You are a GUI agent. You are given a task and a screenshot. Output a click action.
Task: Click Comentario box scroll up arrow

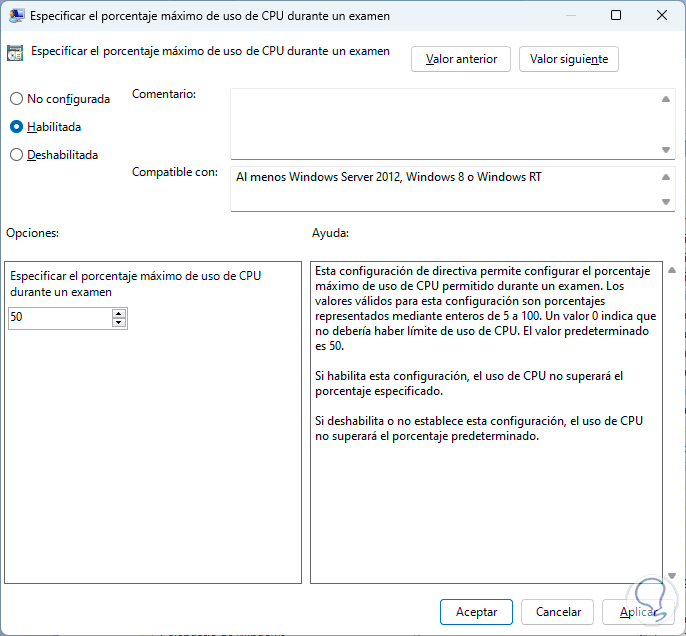click(665, 99)
